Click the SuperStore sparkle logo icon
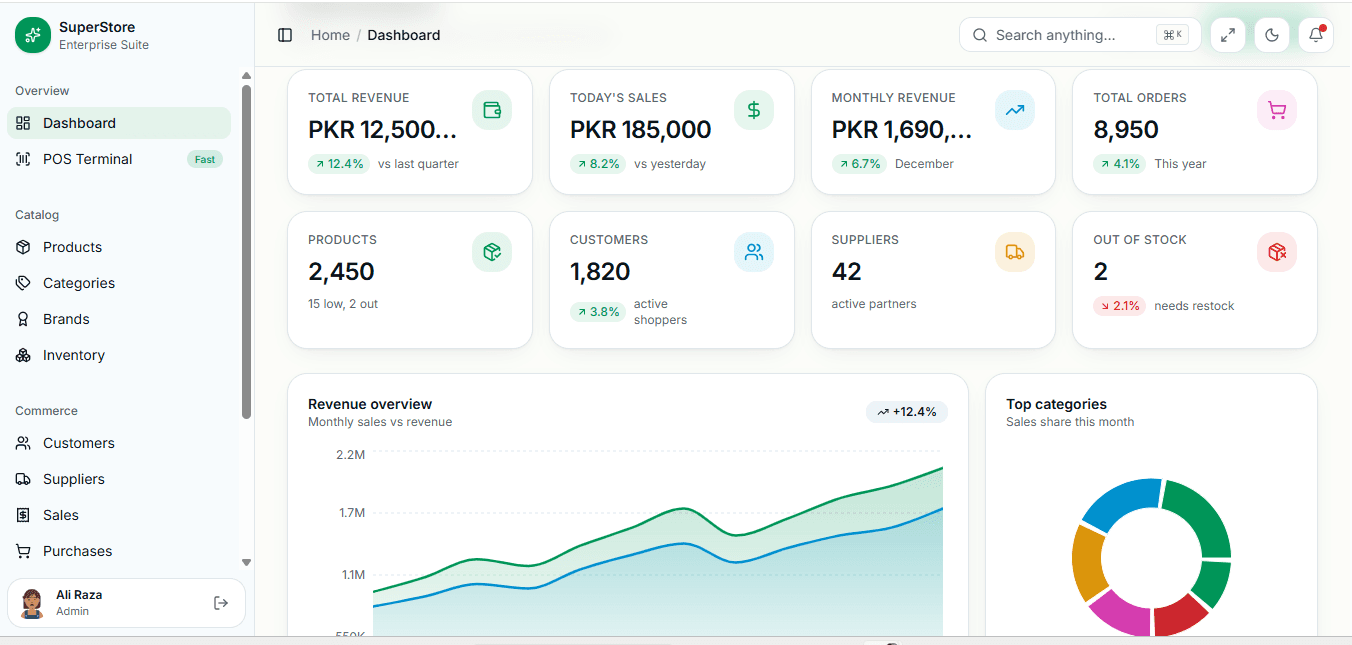The height and width of the screenshot is (645, 1352). pos(33,35)
